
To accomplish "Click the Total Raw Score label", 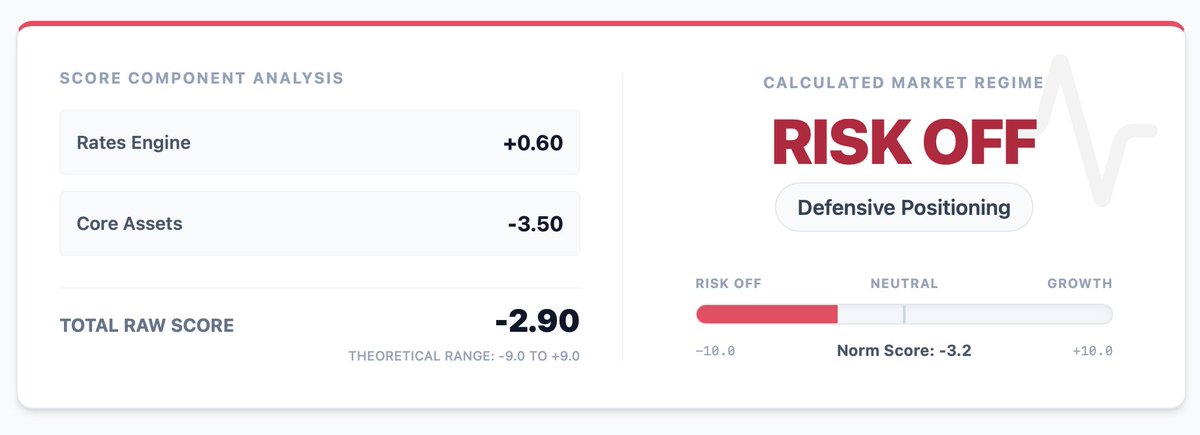I will [147, 326].
